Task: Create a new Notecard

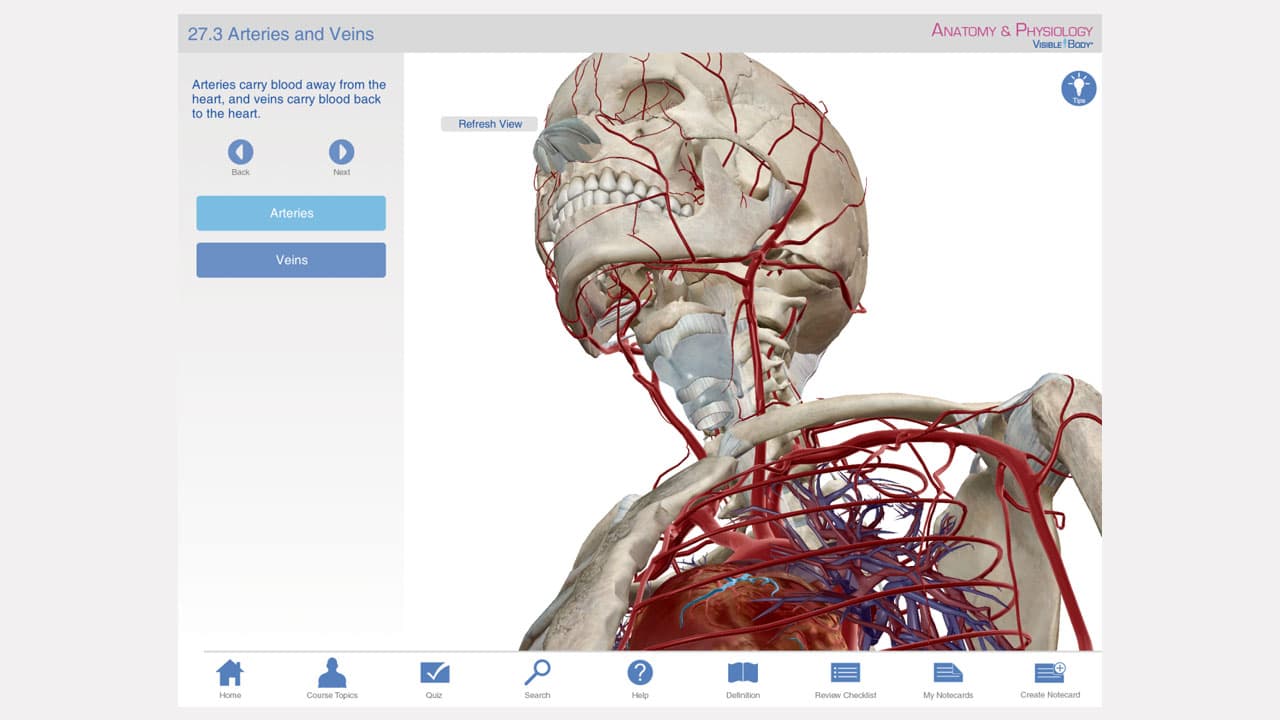Action: click(1049, 676)
